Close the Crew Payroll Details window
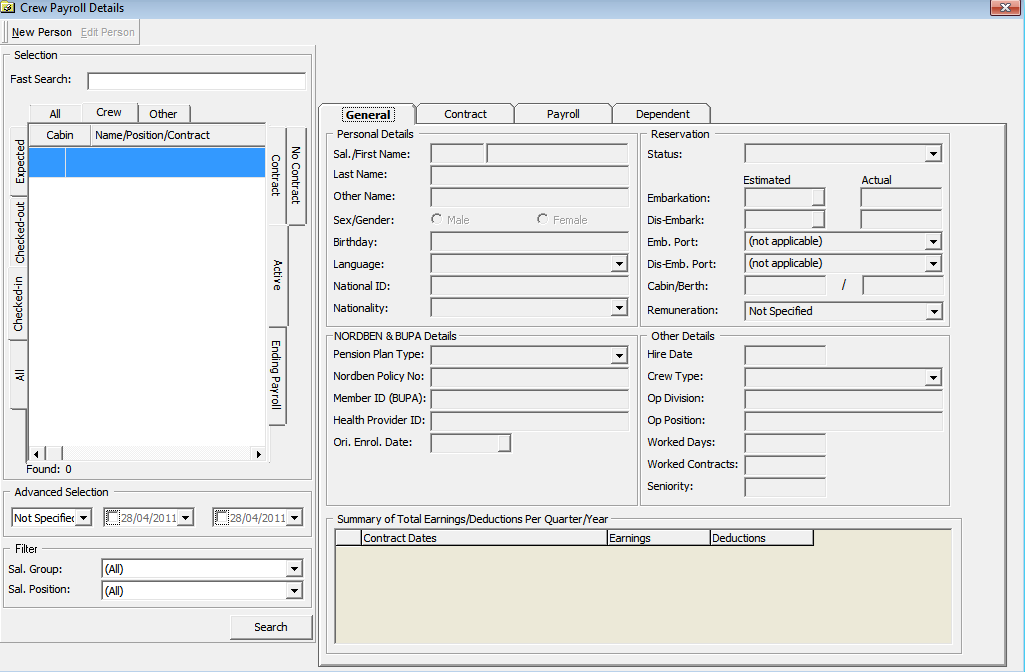Screen dimensions: 1025x672 (1006, 7)
